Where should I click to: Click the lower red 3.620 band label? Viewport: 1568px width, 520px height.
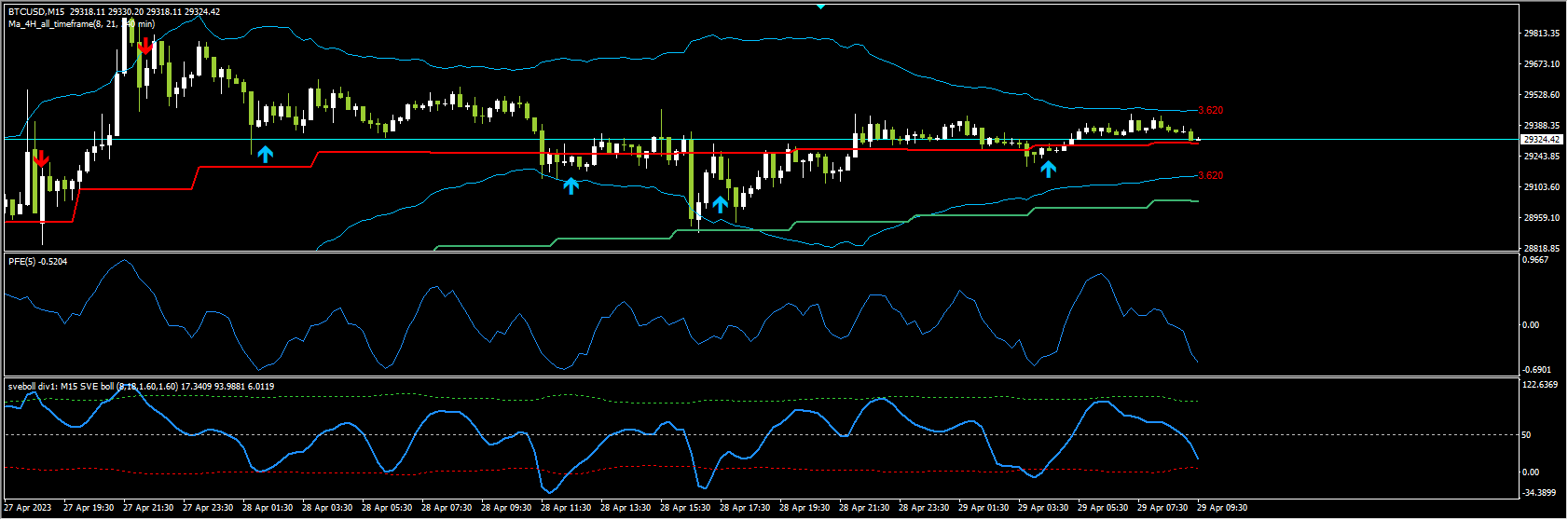tap(1210, 175)
